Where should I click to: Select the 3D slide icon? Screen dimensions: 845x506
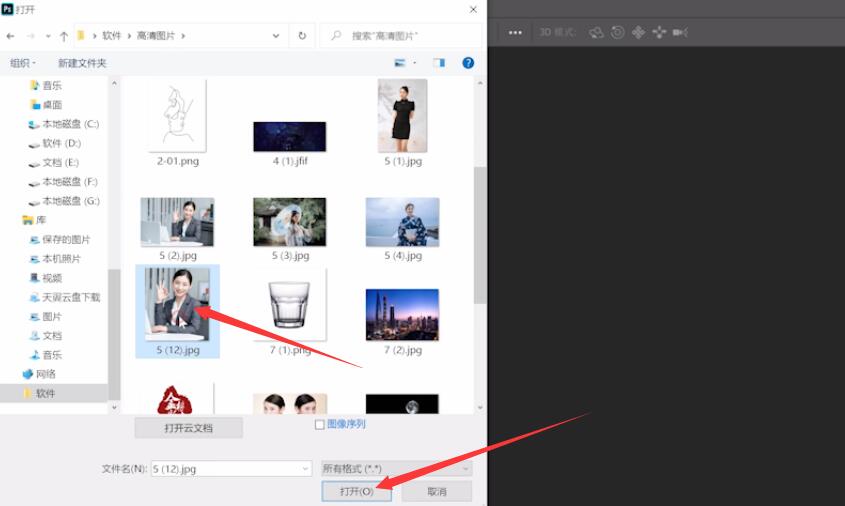(x=659, y=32)
